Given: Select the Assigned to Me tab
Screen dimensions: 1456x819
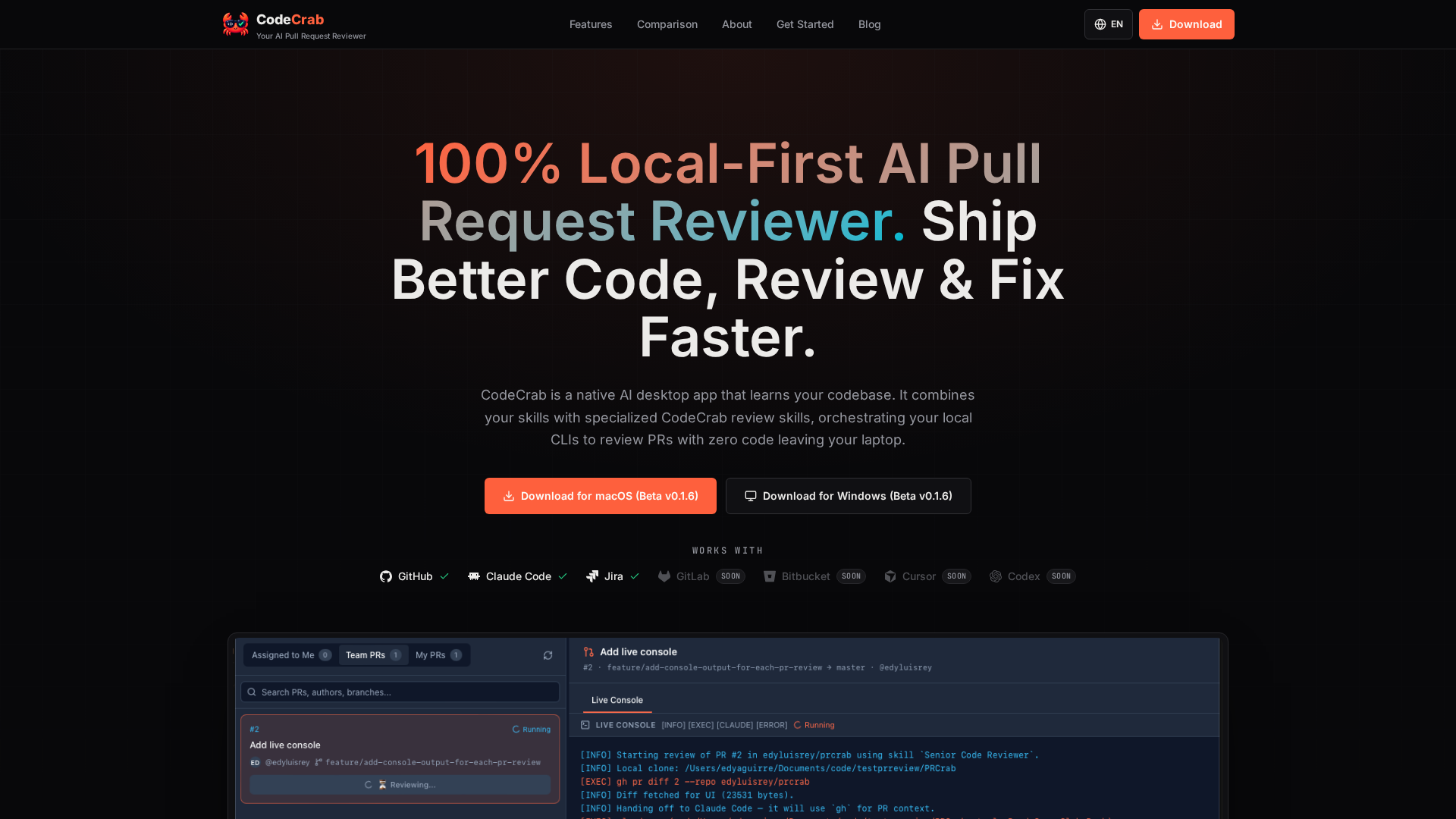Looking at the screenshot, I should tap(291, 655).
